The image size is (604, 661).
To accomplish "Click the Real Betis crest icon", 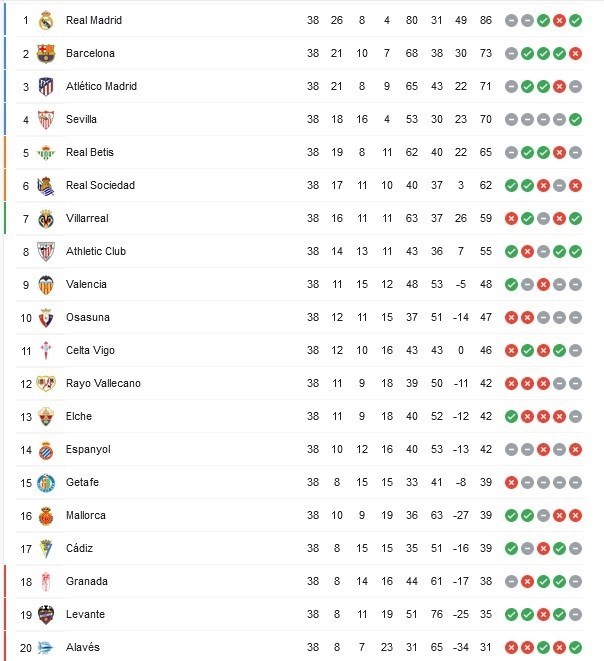I will click(45, 152).
